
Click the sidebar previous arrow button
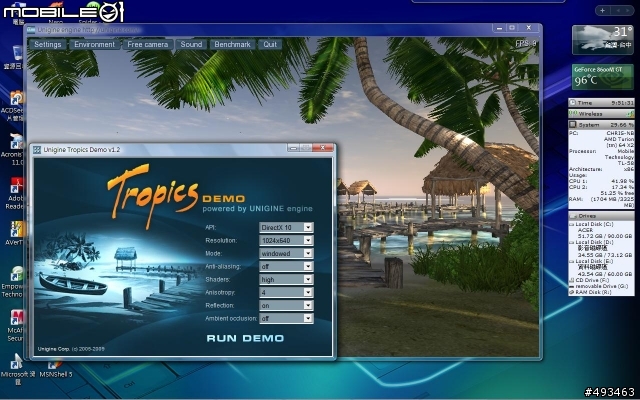pyautogui.click(x=619, y=11)
